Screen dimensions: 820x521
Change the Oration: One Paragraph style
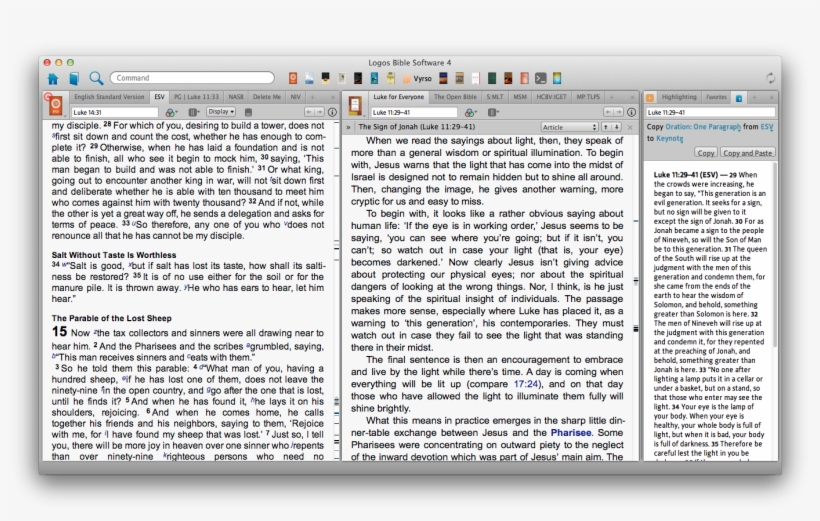(703, 127)
